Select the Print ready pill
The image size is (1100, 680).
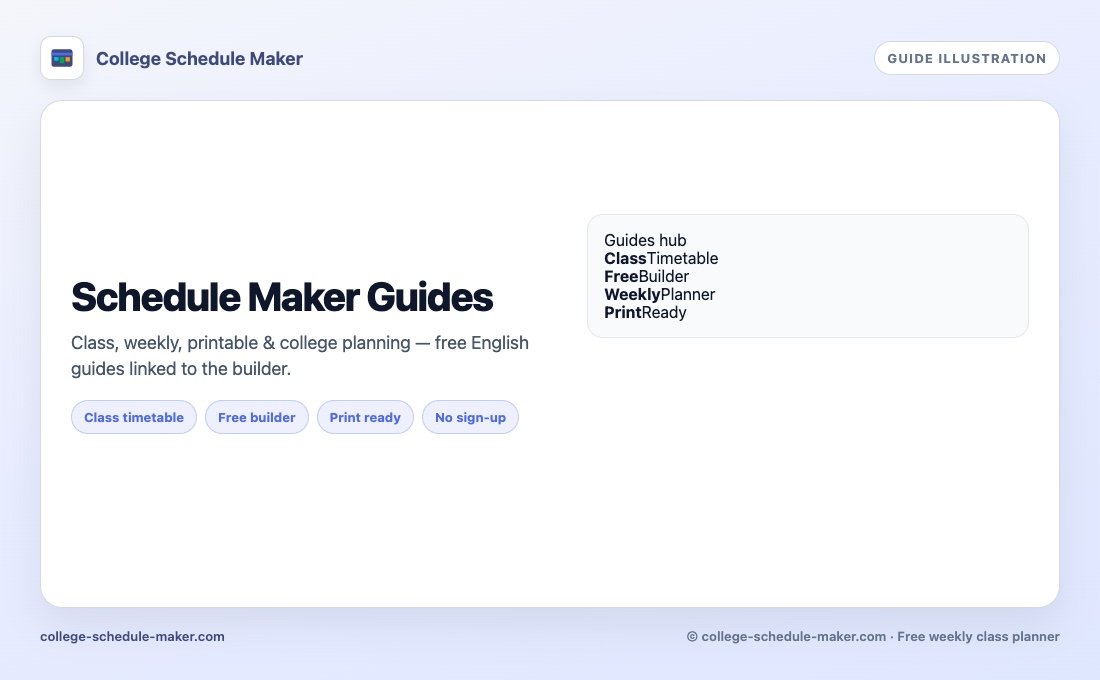[x=365, y=418]
